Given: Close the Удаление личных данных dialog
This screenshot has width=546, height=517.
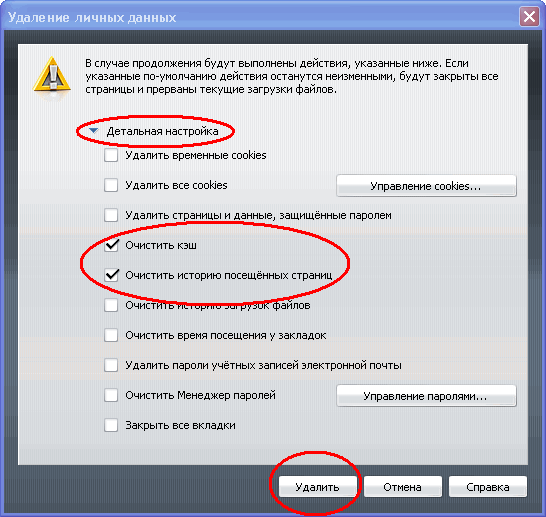Looking at the screenshot, I should [529, 16].
